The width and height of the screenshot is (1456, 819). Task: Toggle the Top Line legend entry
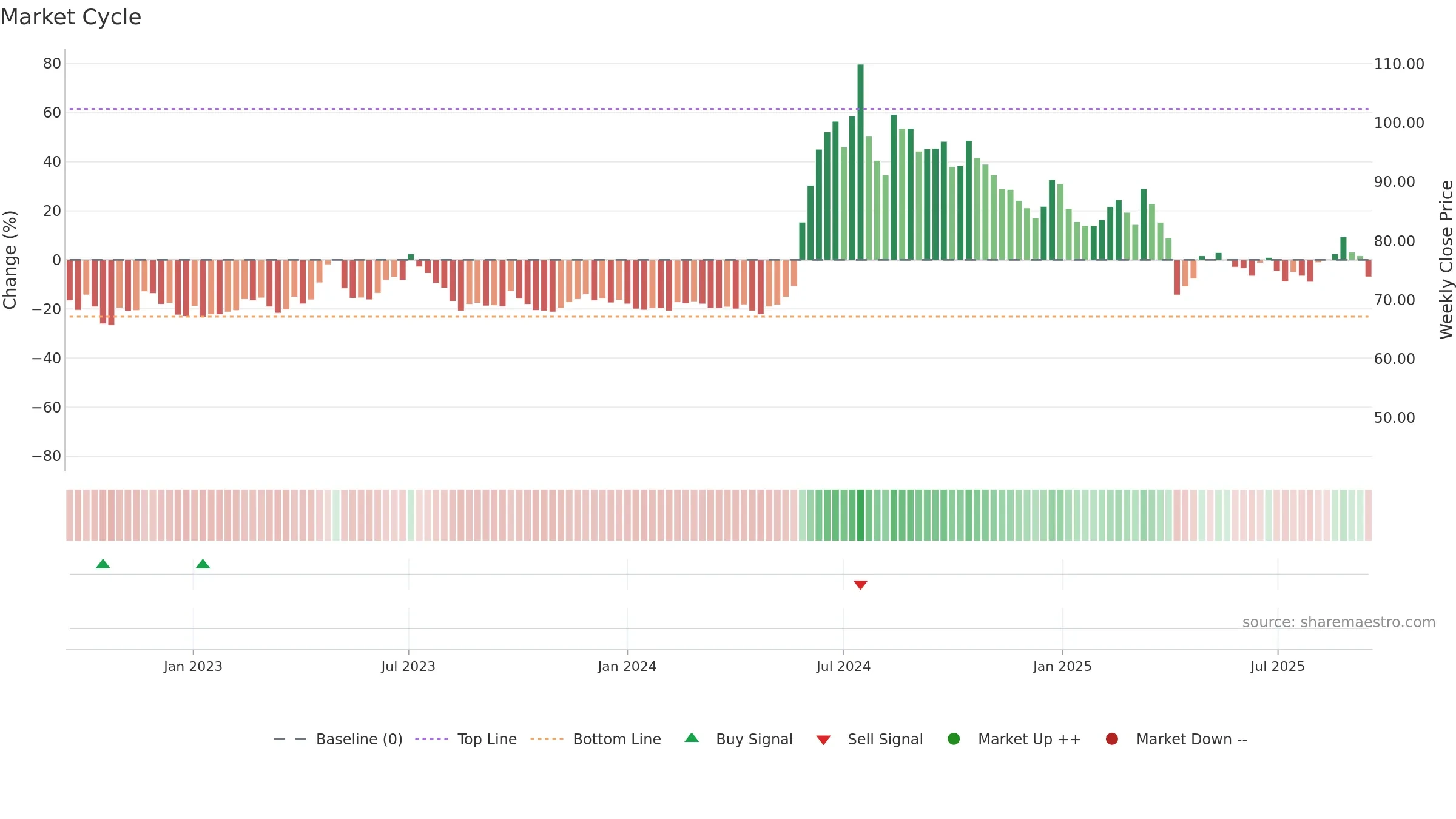466,739
